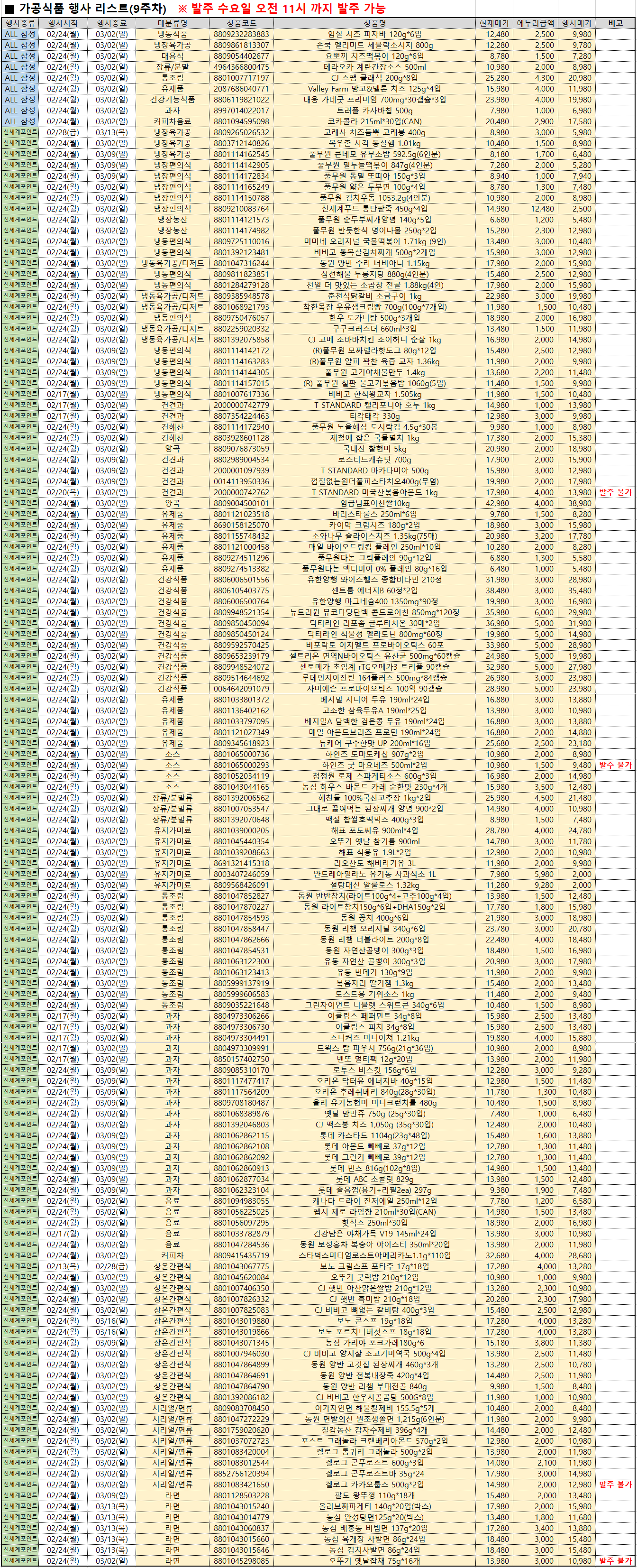The height and width of the screenshot is (1568, 637).
Task: Select product code 8997014022017
Action: 242,111
